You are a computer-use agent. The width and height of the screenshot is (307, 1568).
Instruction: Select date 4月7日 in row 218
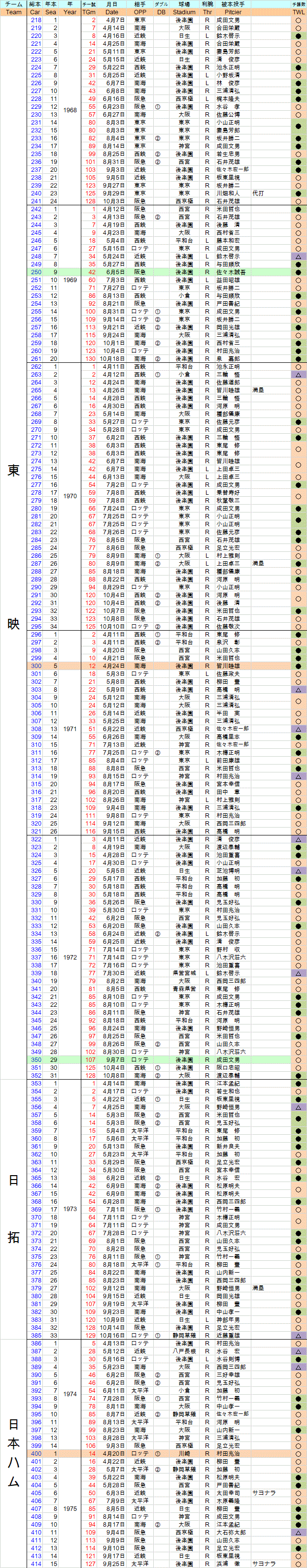(x=115, y=20)
